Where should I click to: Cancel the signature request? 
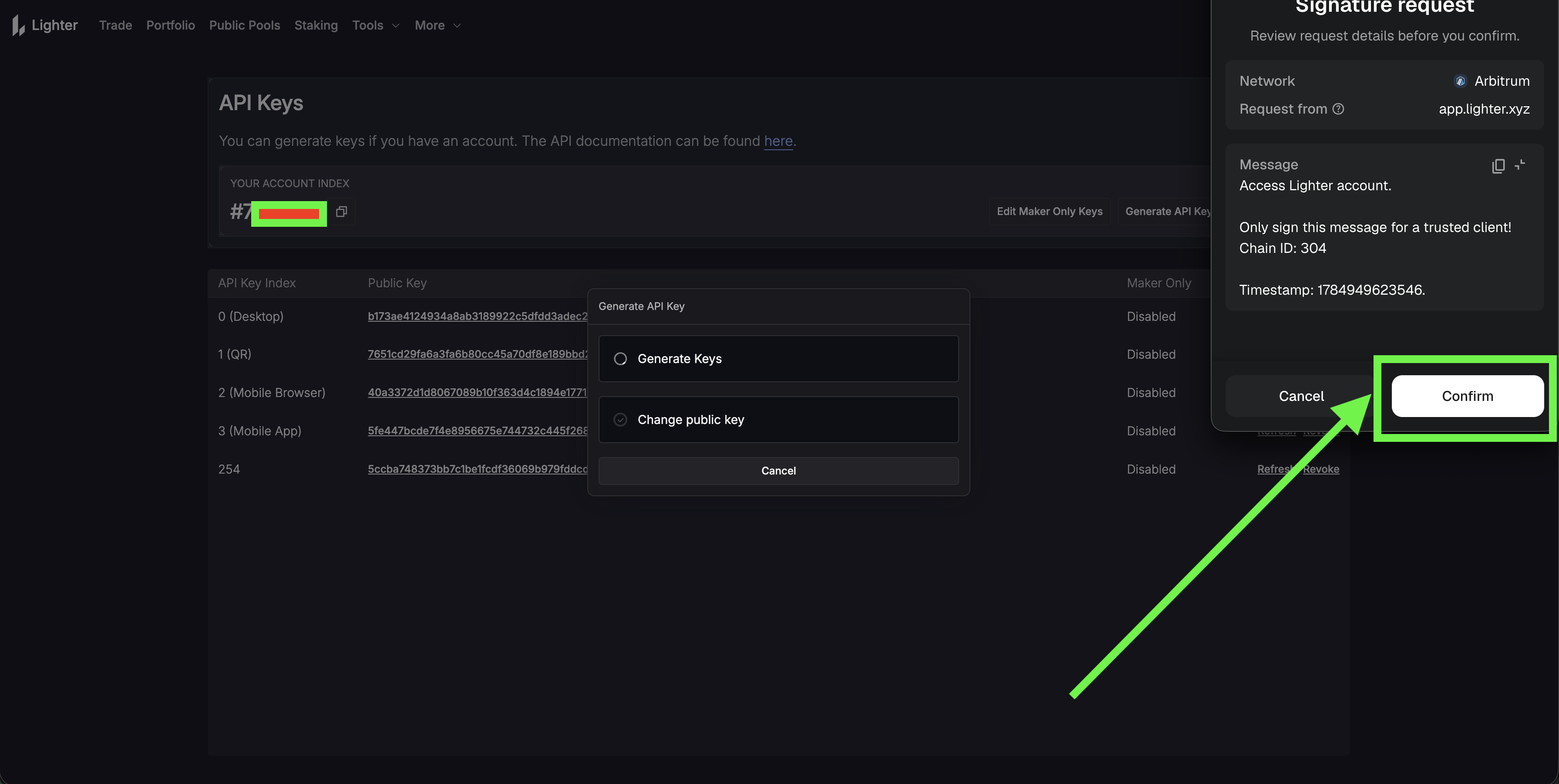[x=1301, y=396]
